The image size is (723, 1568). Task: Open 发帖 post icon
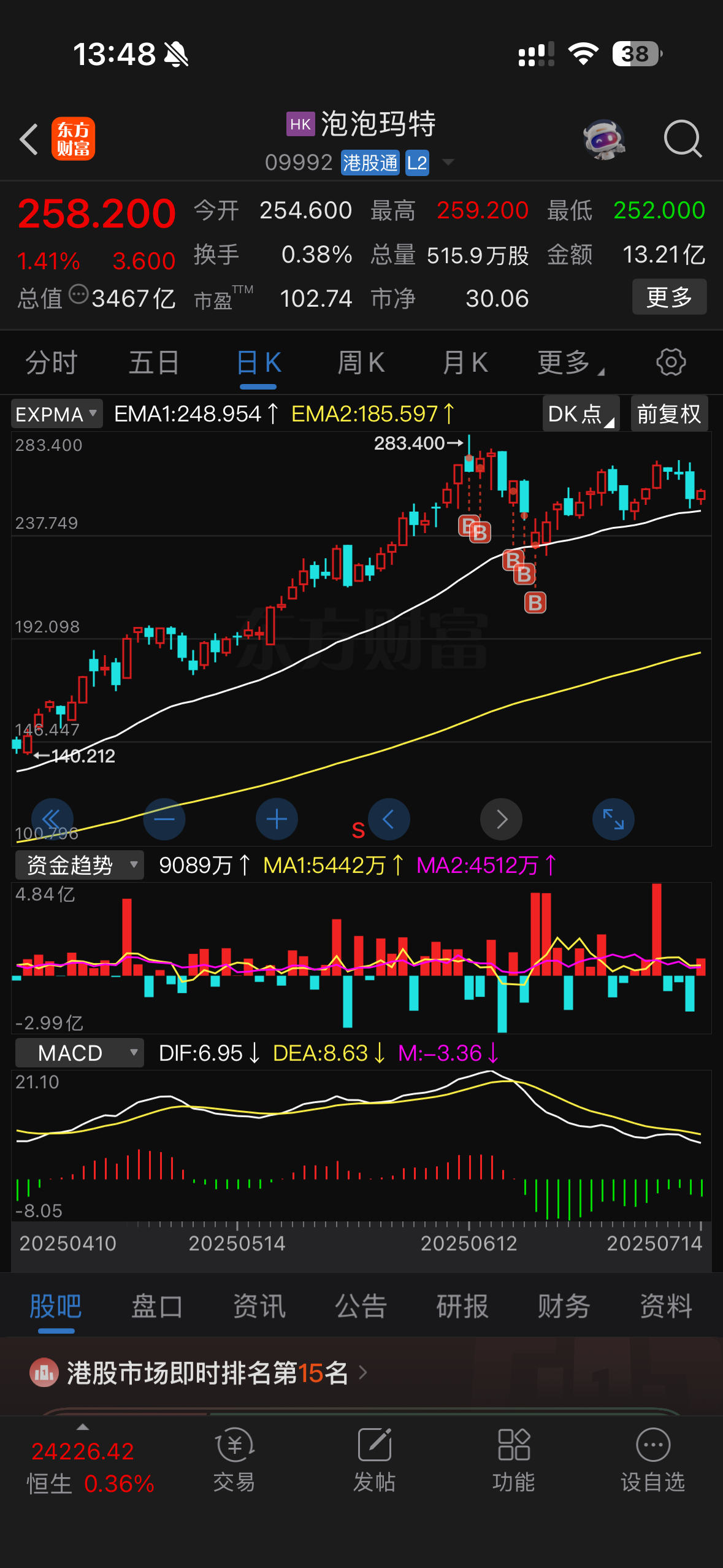(x=374, y=1445)
